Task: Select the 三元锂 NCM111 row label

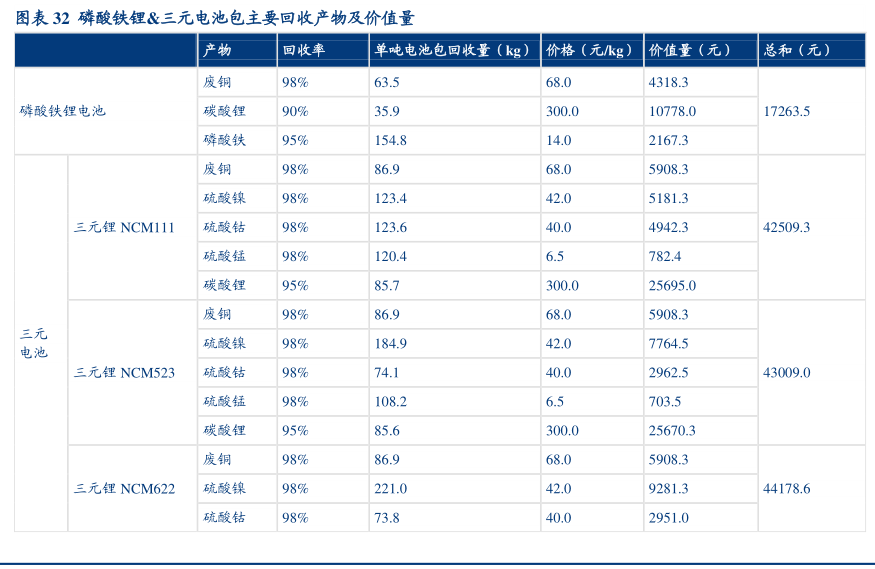Action: 124,227
